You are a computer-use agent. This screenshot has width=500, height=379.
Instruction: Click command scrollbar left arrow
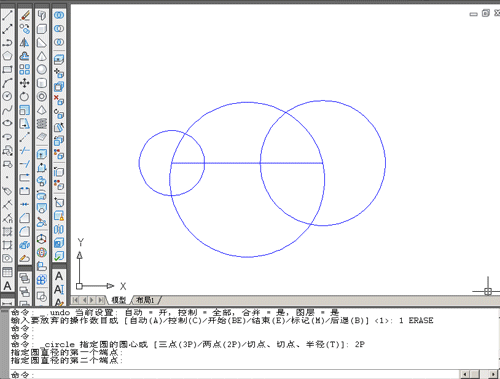(x=465, y=374)
